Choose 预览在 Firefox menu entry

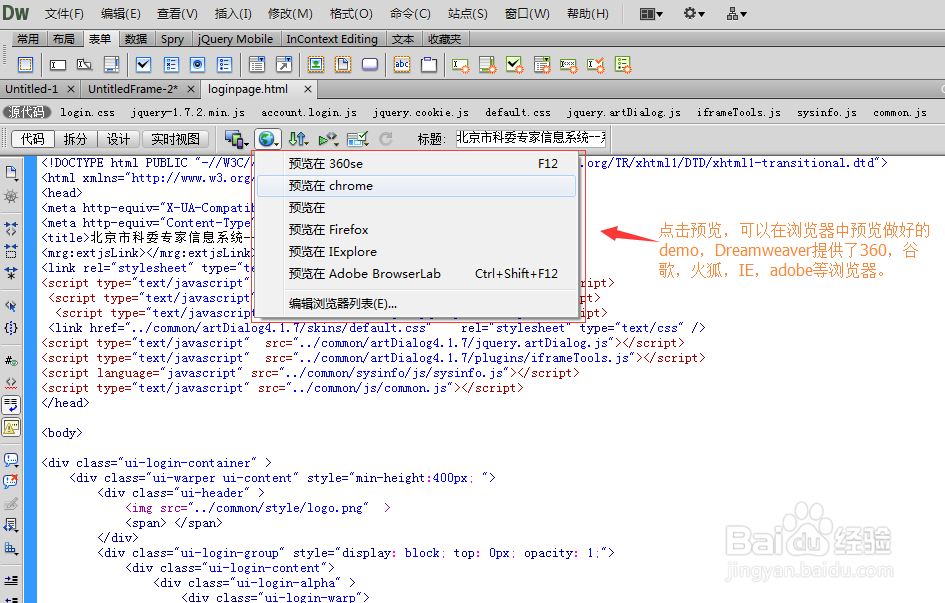click(416, 230)
